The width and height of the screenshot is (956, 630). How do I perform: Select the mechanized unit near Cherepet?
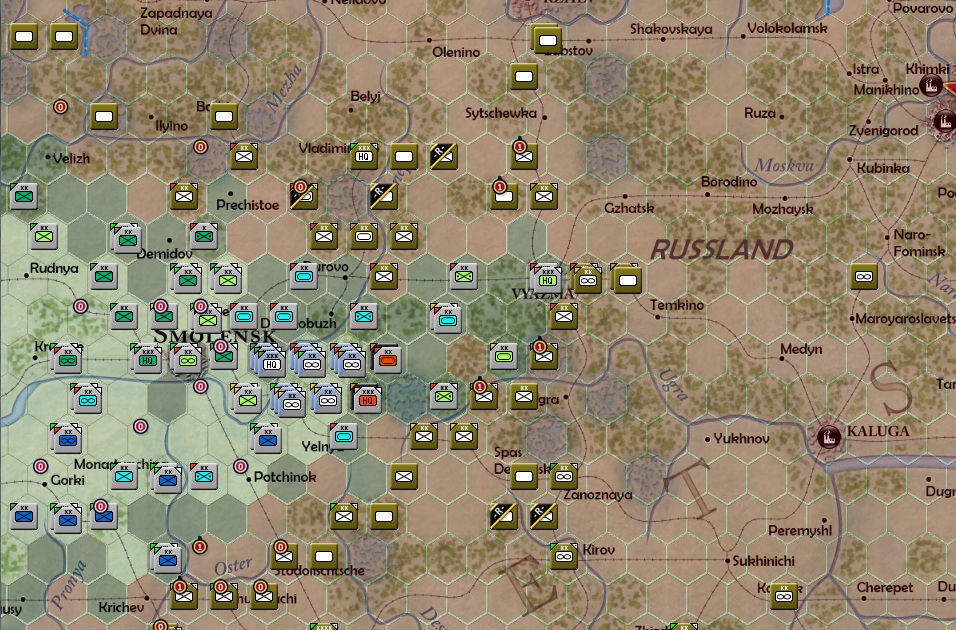tap(784, 596)
